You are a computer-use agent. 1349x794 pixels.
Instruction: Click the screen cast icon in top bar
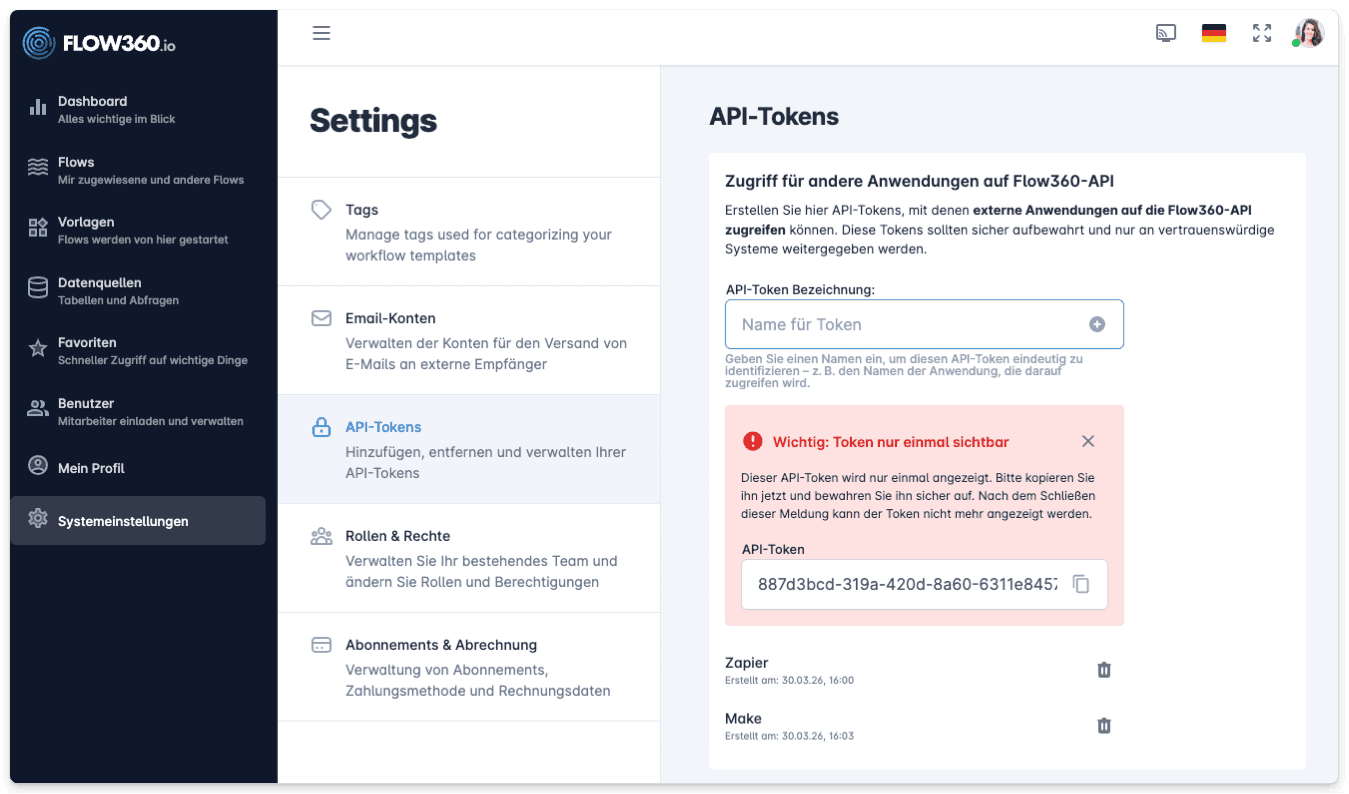[x=1165, y=33]
